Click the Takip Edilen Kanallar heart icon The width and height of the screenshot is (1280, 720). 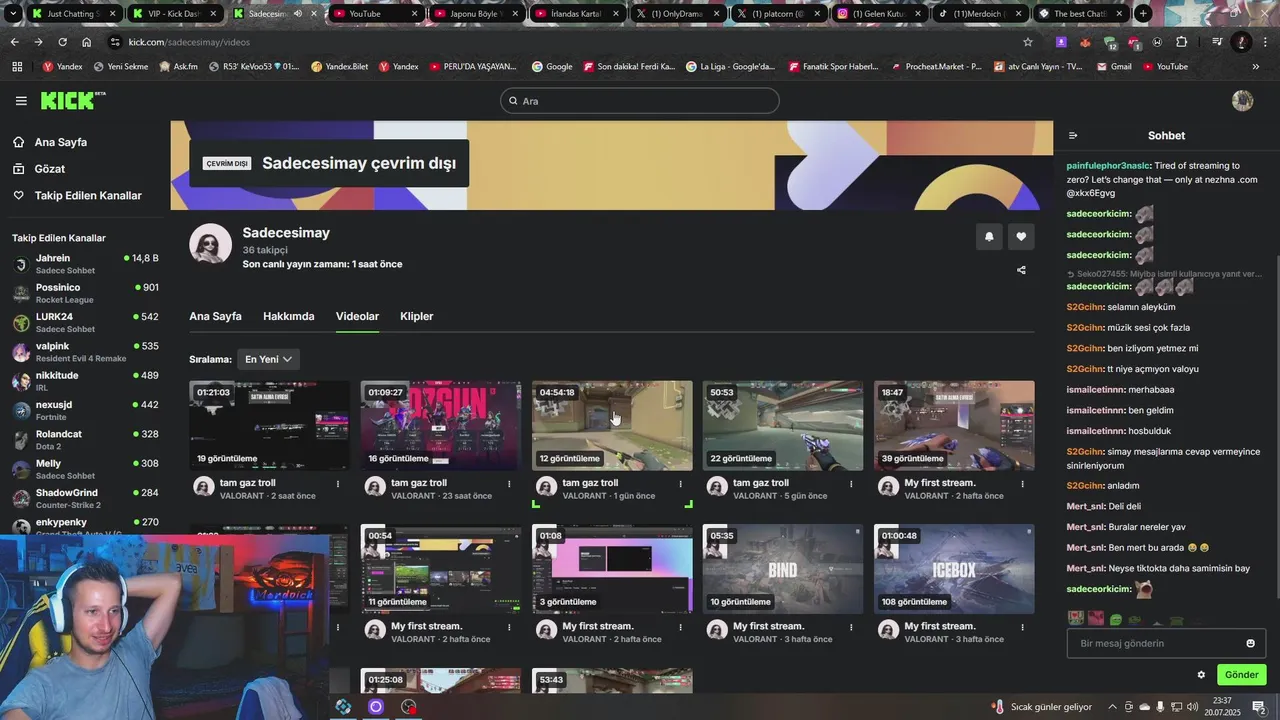[19, 195]
